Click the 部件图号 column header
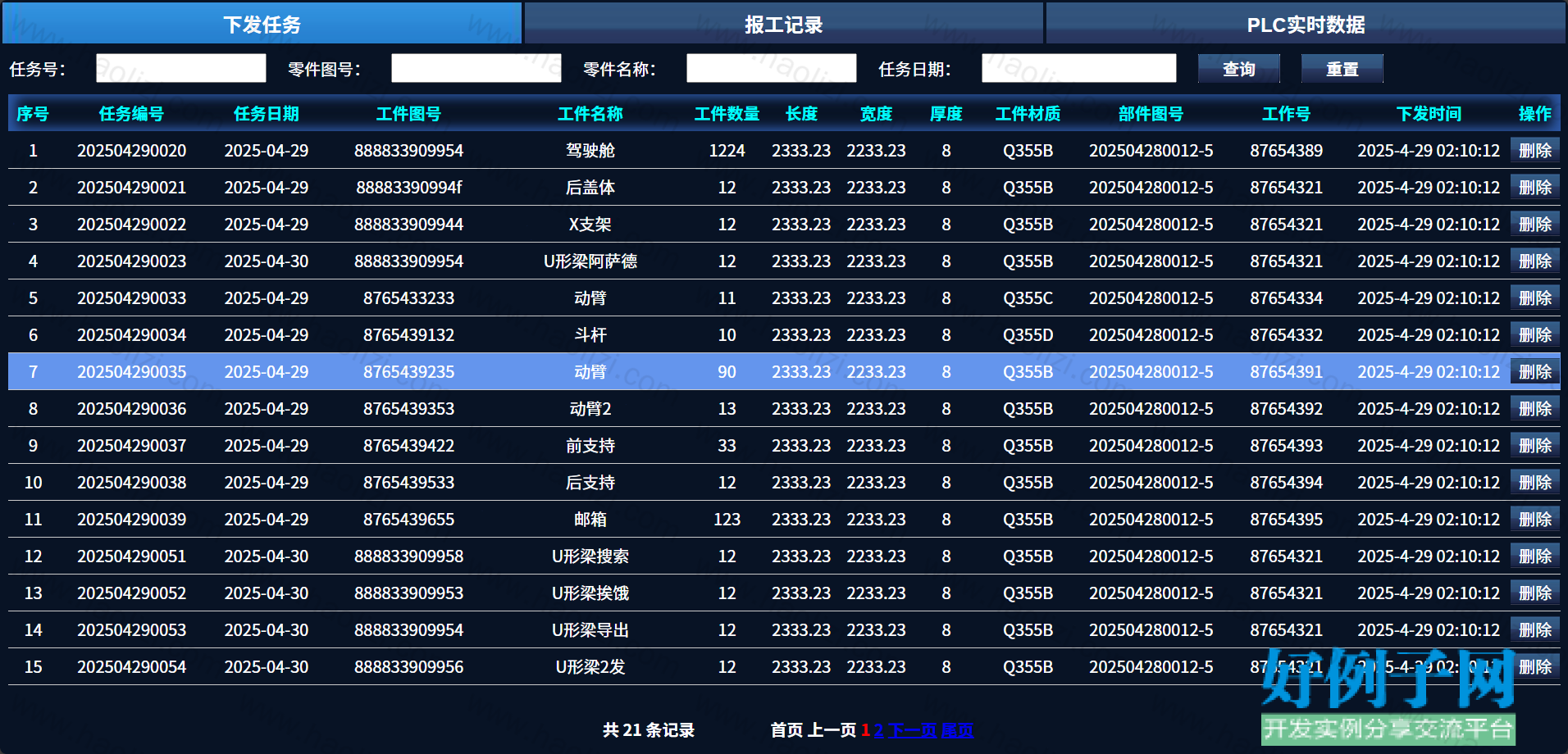Image resolution: width=1568 pixels, height=754 pixels. click(1151, 113)
